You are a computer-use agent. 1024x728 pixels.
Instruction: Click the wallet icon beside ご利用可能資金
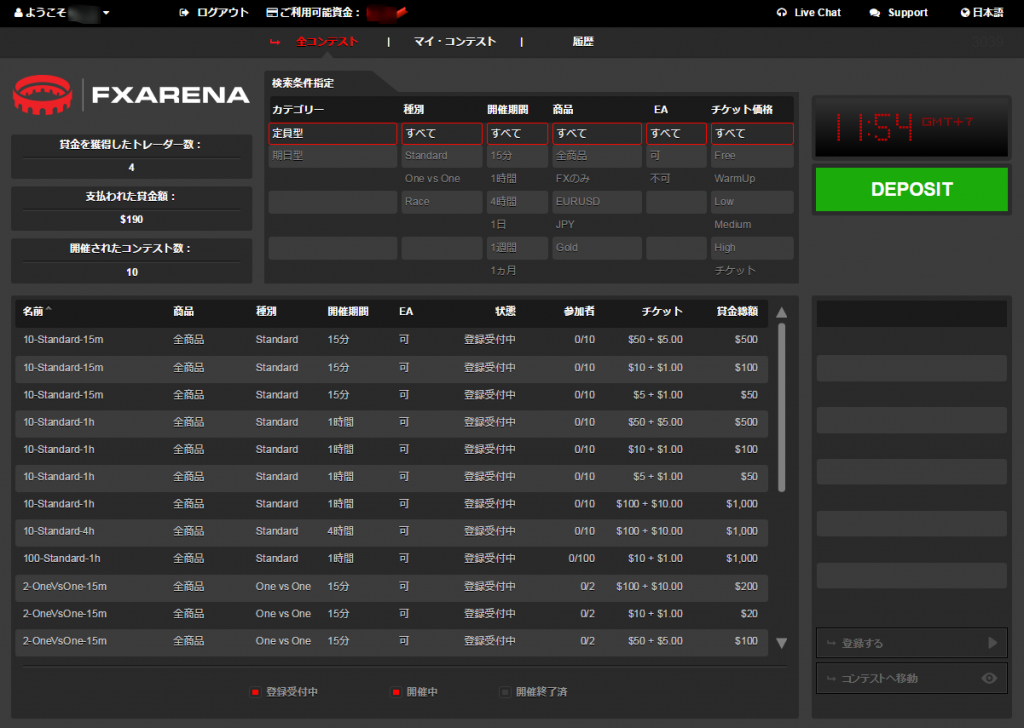273,13
